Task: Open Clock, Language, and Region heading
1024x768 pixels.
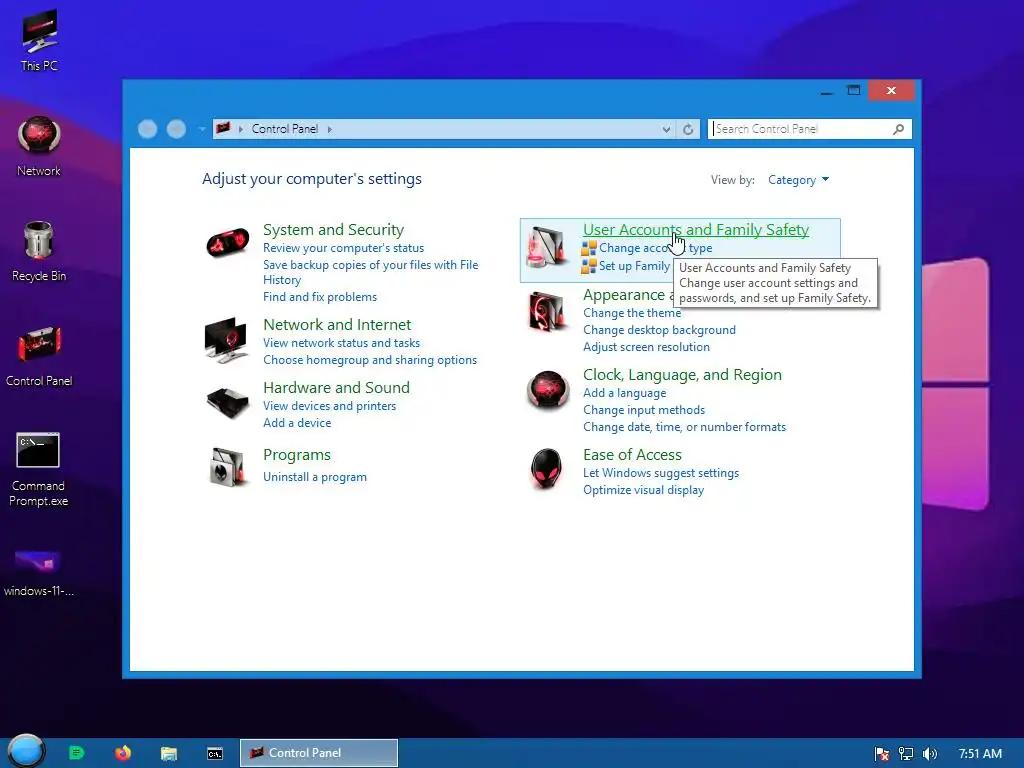Action: click(x=682, y=375)
